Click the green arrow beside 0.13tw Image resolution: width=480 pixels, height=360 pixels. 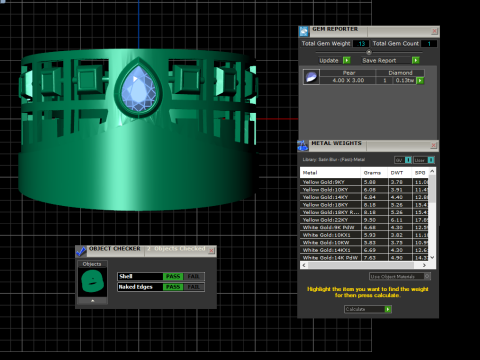coord(420,81)
